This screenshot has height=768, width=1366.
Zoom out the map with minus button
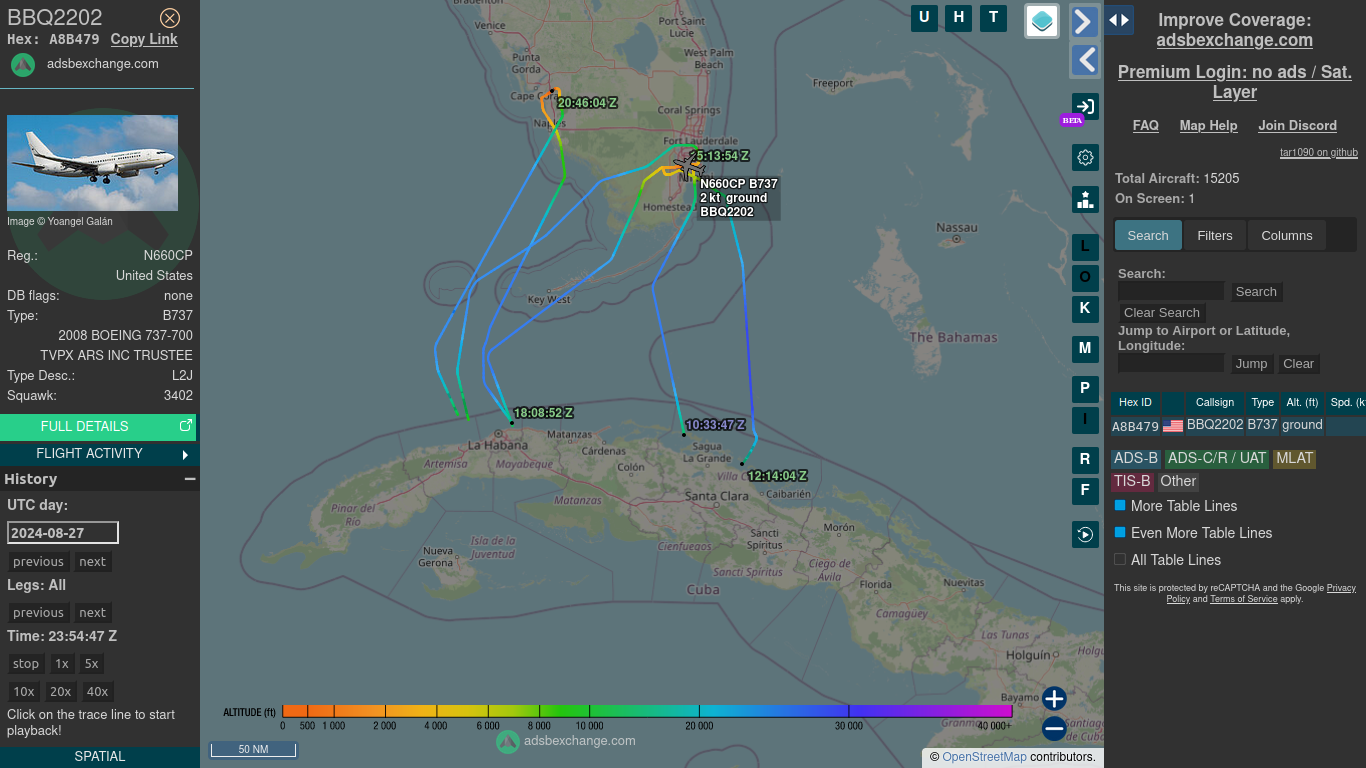tap(1054, 728)
